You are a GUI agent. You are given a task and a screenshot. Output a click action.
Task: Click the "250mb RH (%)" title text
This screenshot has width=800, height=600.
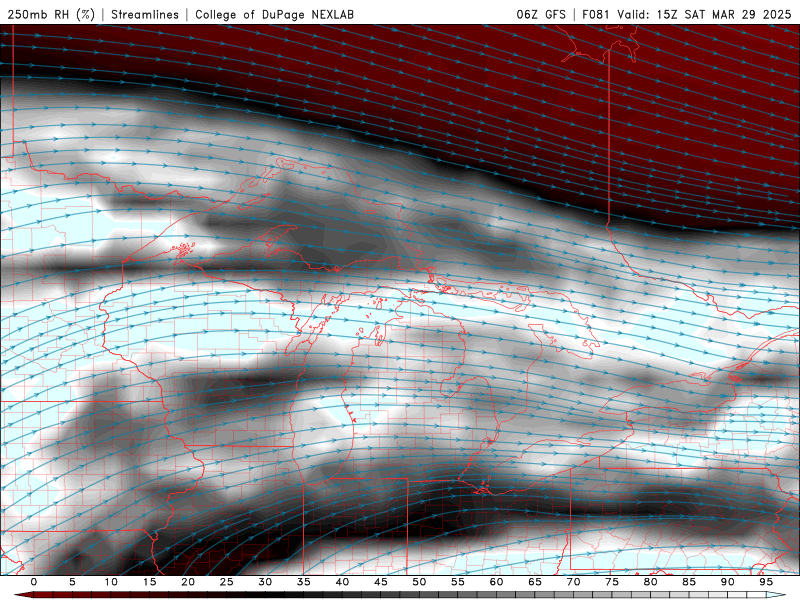(x=51, y=14)
